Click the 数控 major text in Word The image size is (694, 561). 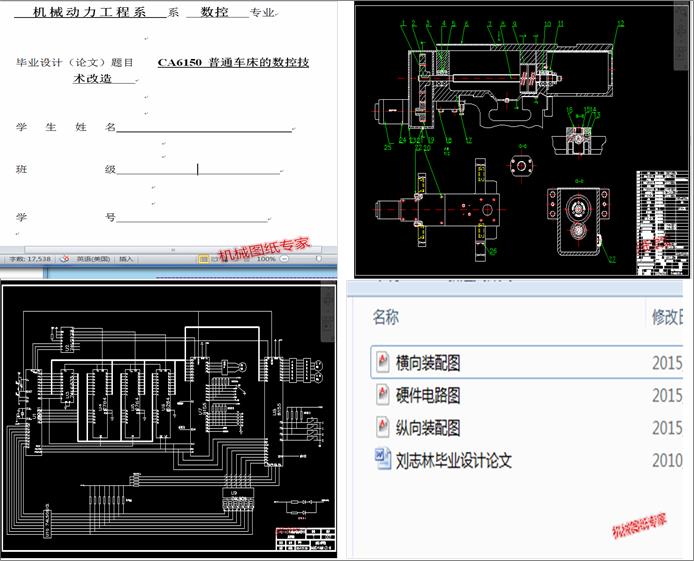pyautogui.click(x=214, y=12)
